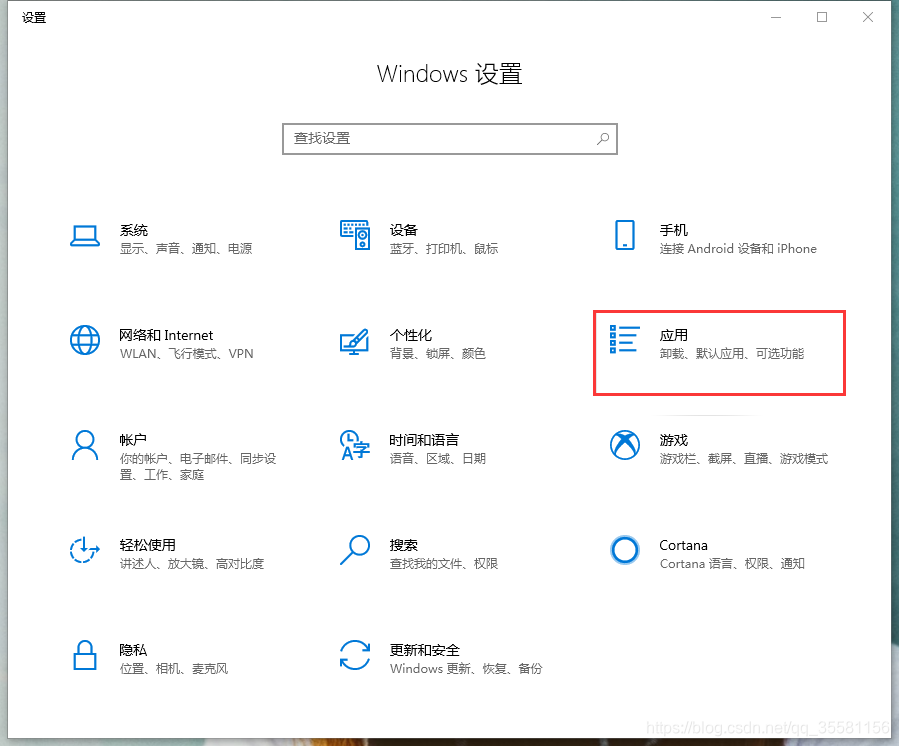Open the 游戏 settings title
899x746 pixels.
point(674,440)
